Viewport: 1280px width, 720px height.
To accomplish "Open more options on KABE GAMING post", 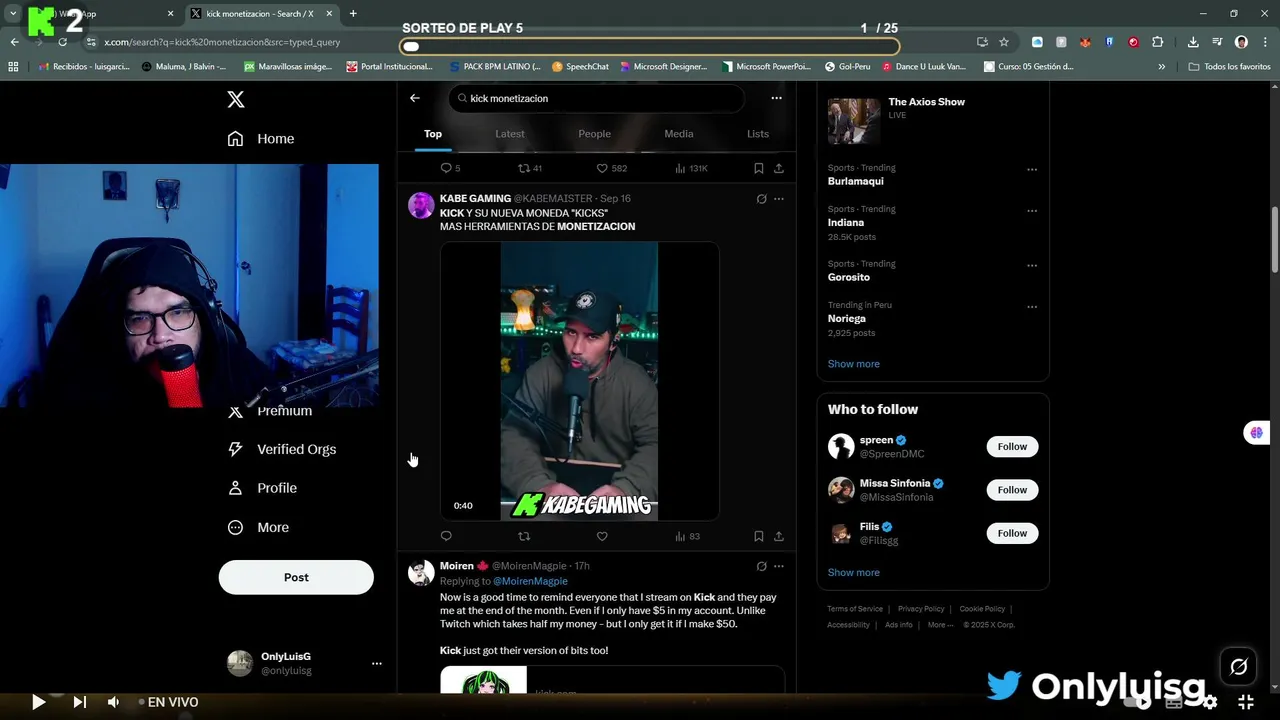I will click(779, 199).
